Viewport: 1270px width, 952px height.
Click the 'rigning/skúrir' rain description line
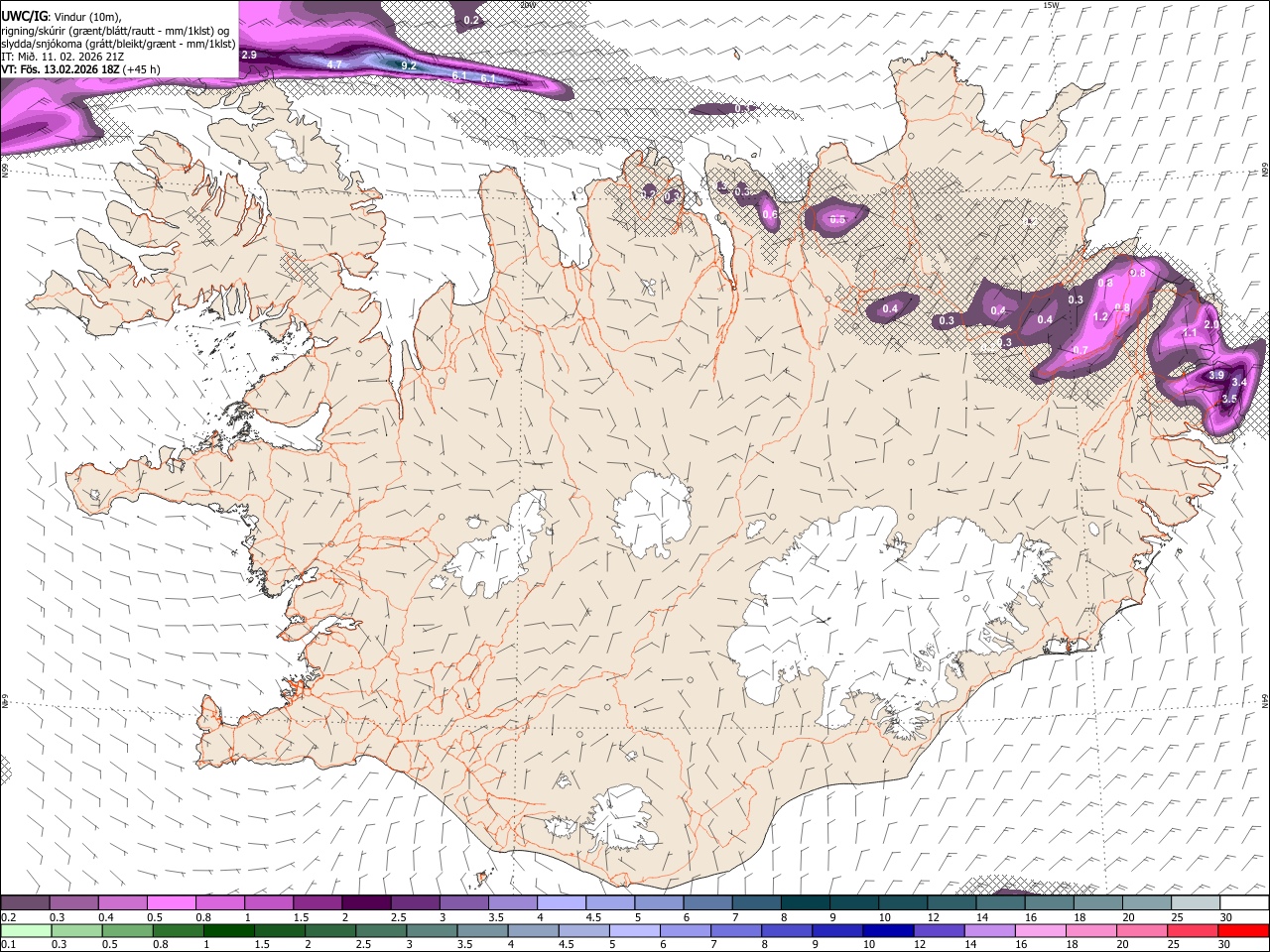coord(115,30)
